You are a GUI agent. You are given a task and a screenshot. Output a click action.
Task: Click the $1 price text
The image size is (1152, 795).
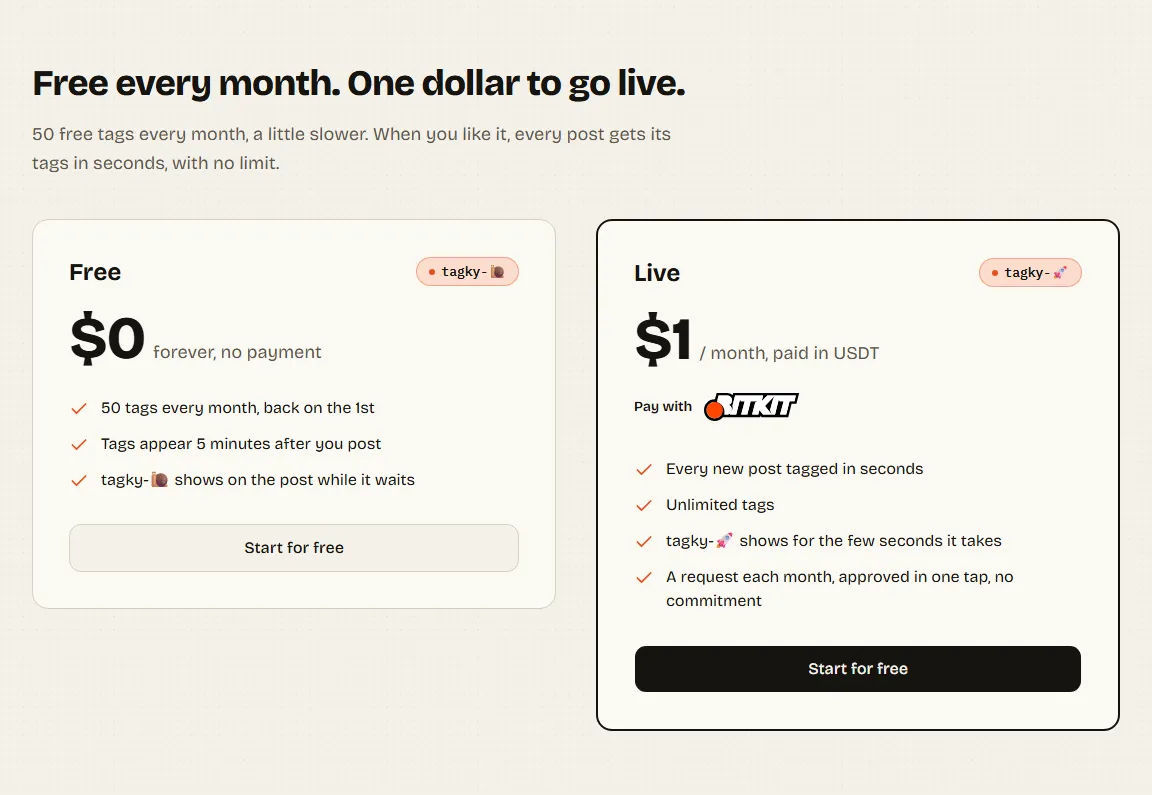[x=663, y=339]
